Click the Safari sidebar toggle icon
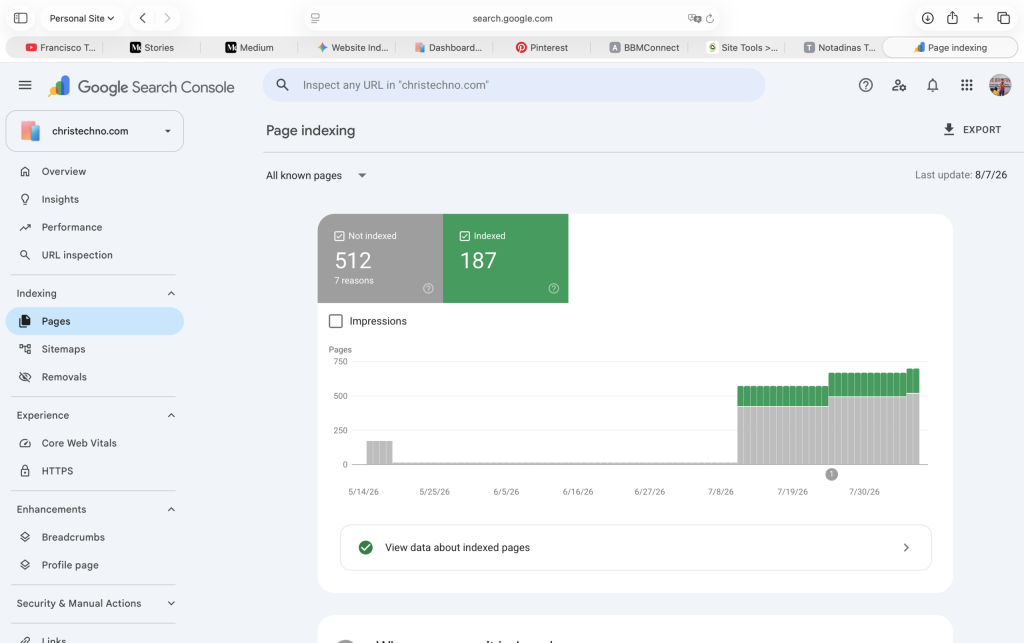Viewport: 1024px width, 643px height. [21, 18]
